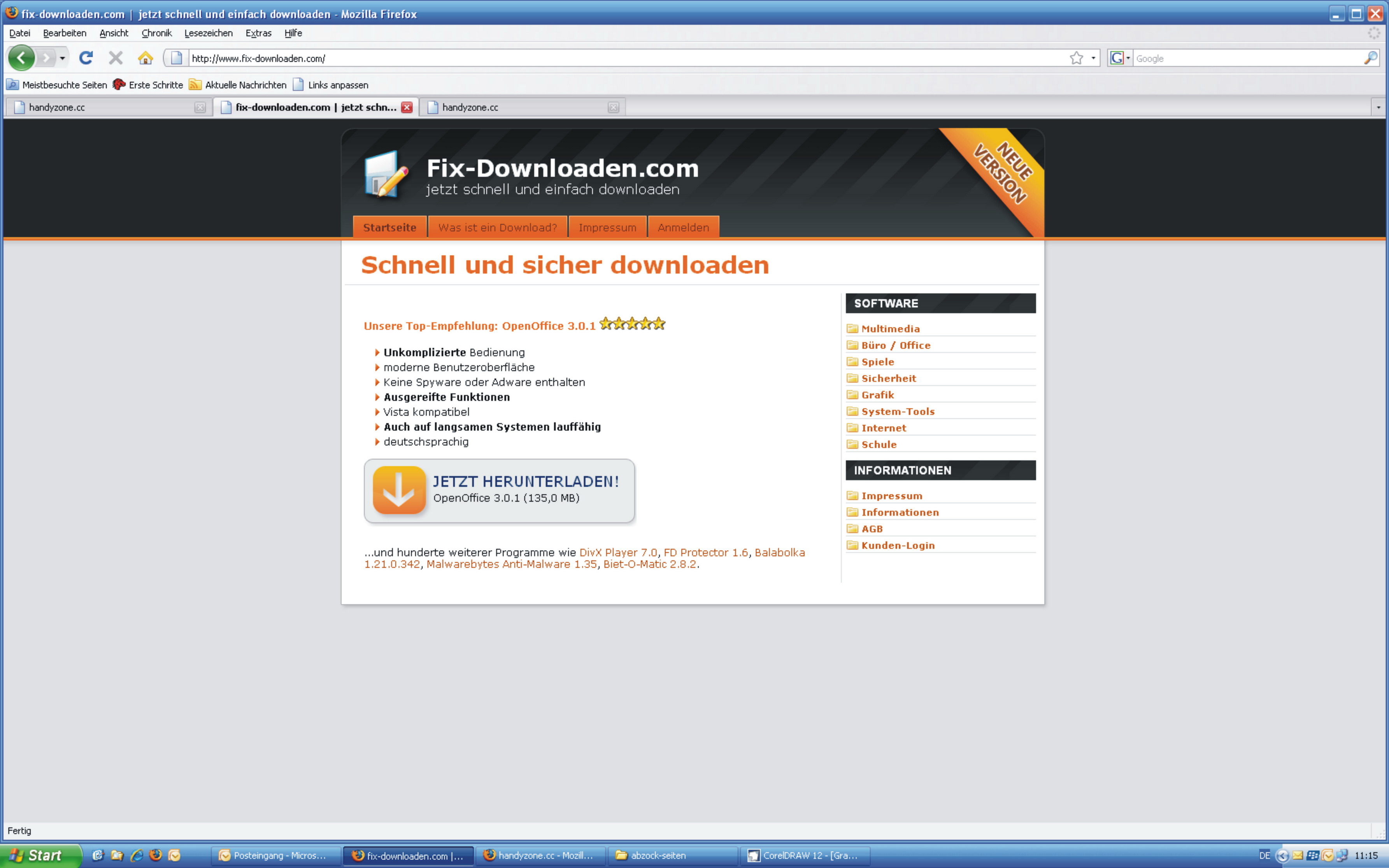Viewport: 1389px width, 868px height.
Task: Open the Multimedia software category
Action: click(890, 328)
